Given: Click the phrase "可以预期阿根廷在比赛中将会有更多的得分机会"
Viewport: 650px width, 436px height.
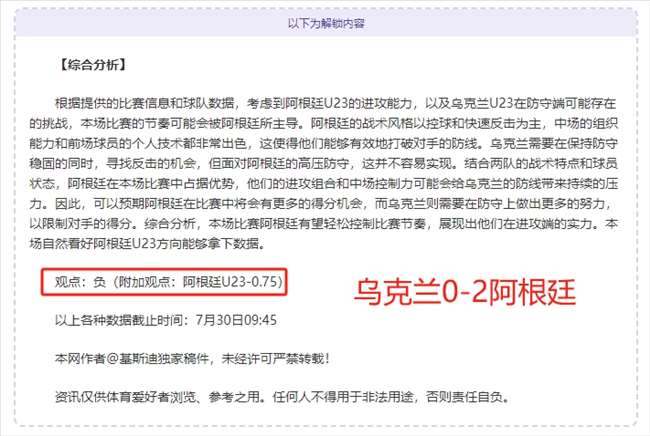Looking at the screenshot, I should [x=228, y=203].
